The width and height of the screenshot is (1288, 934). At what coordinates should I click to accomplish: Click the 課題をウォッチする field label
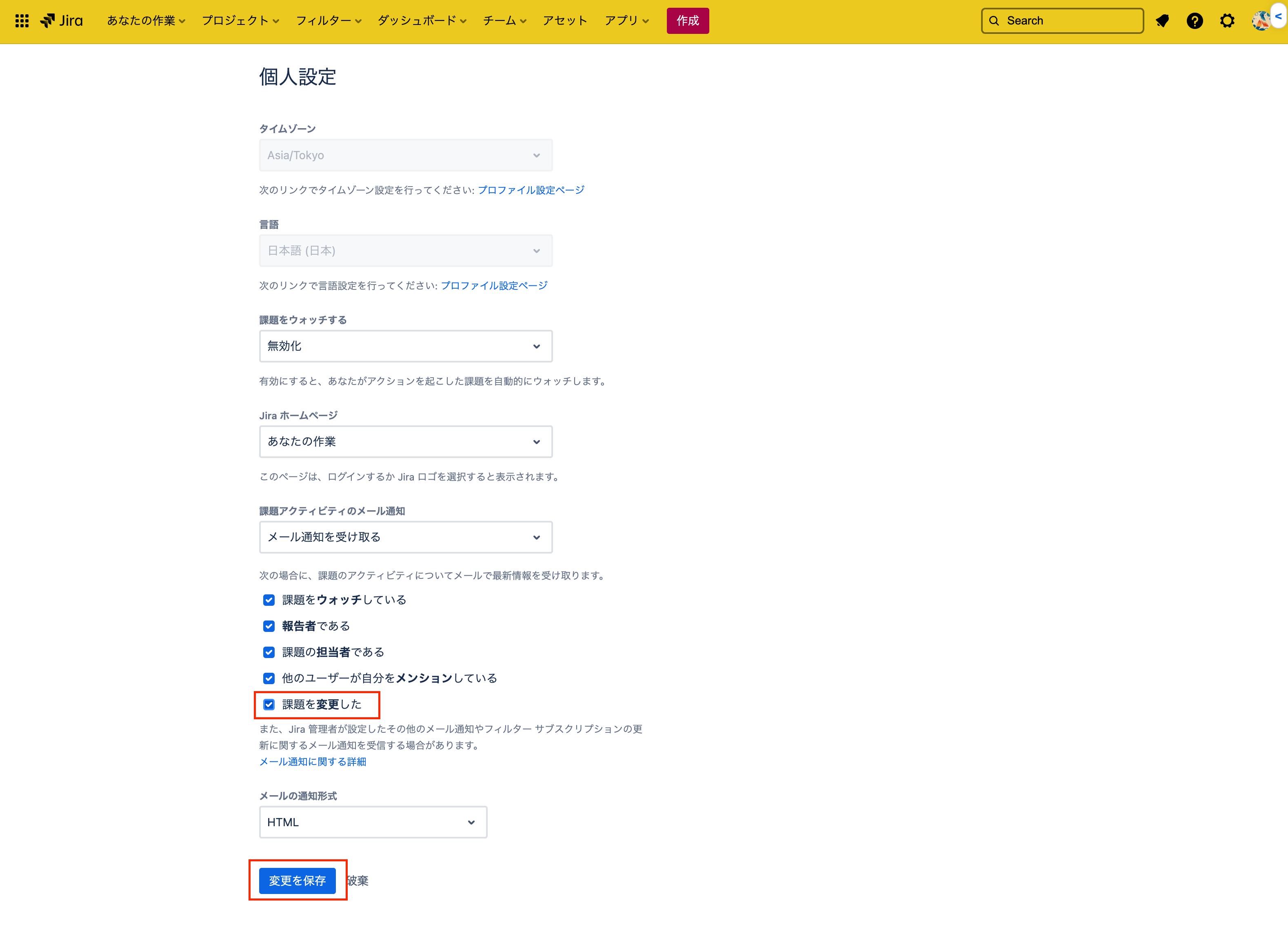point(303,320)
